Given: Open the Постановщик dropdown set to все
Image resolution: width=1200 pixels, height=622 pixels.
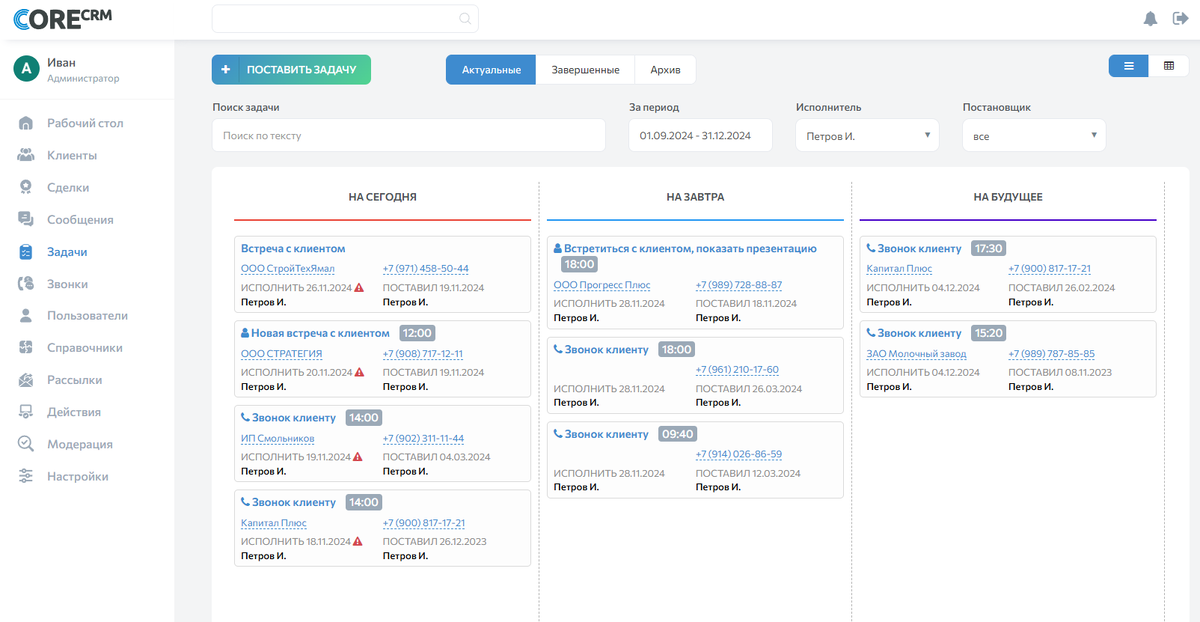Looking at the screenshot, I should (x=1034, y=135).
